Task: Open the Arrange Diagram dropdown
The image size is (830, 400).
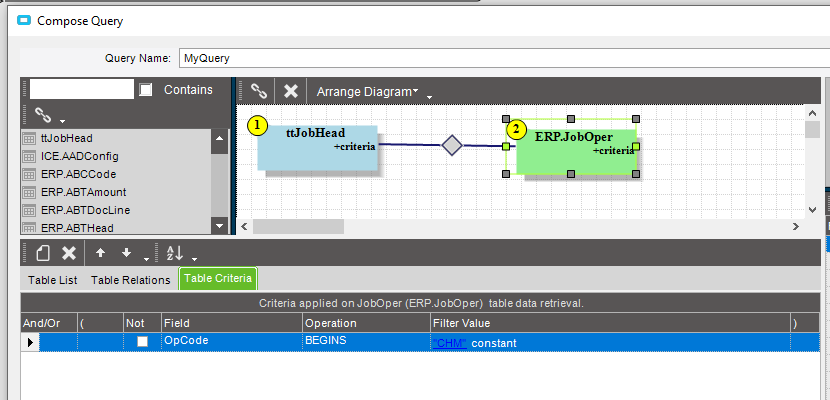Action: click(367, 92)
